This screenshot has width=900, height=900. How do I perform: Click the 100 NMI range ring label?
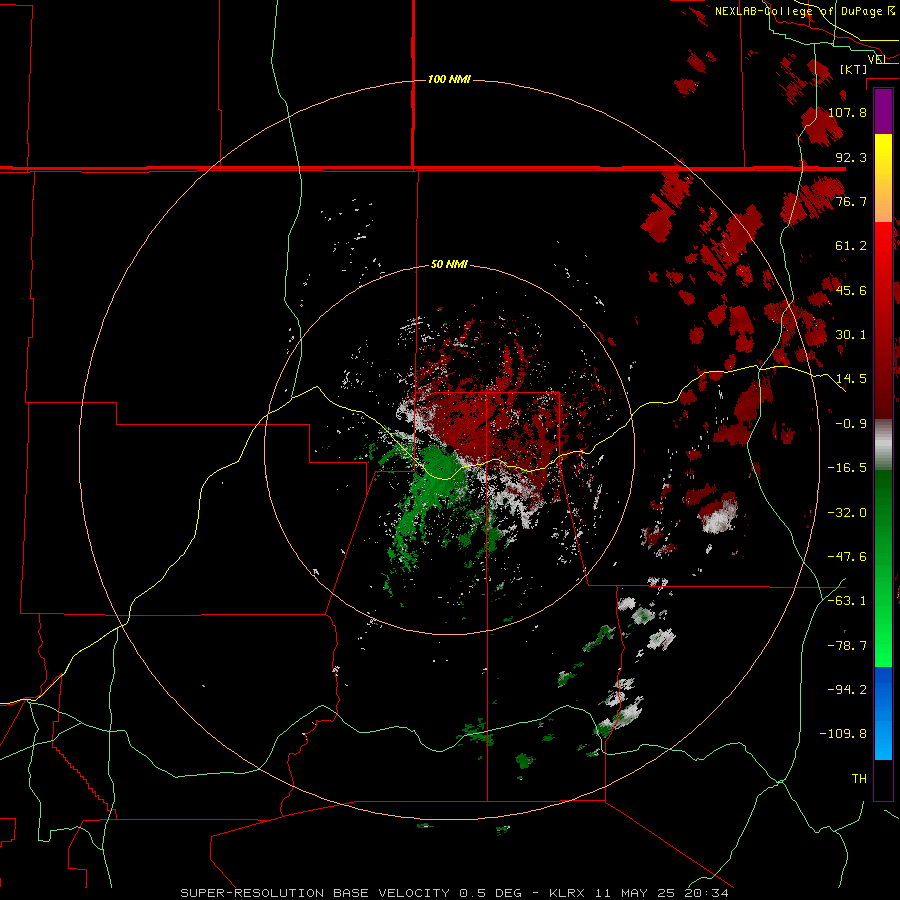pyautogui.click(x=449, y=79)
